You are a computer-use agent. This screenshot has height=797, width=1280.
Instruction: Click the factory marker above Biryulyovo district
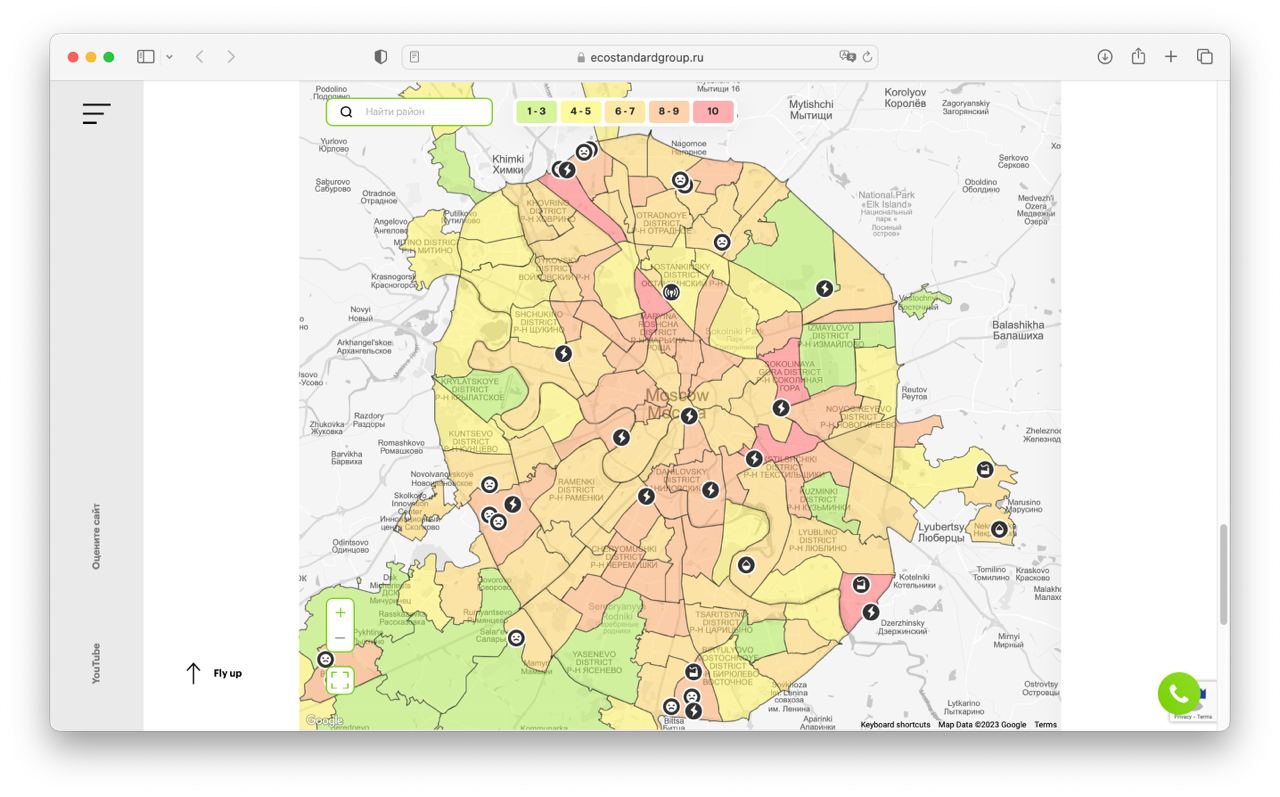click(x=692, y=671)
